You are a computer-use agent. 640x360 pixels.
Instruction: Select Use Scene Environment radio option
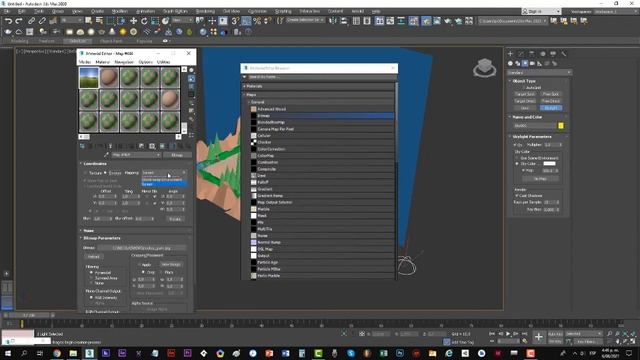(518, 158)
